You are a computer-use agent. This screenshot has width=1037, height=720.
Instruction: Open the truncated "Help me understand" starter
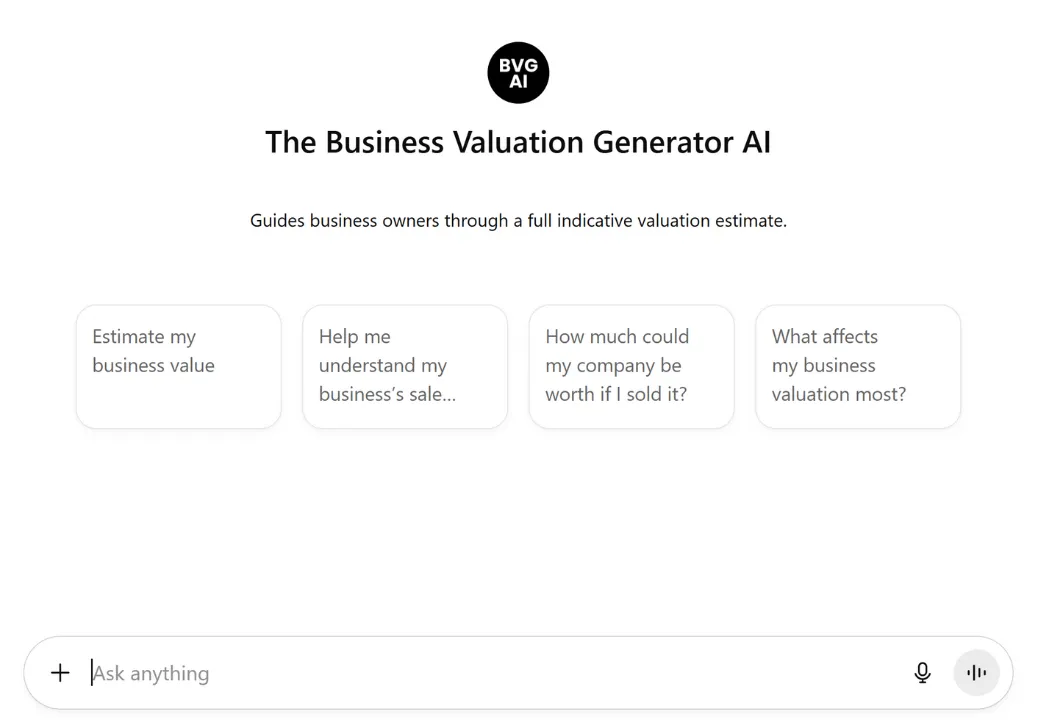(x=404, y=366)
